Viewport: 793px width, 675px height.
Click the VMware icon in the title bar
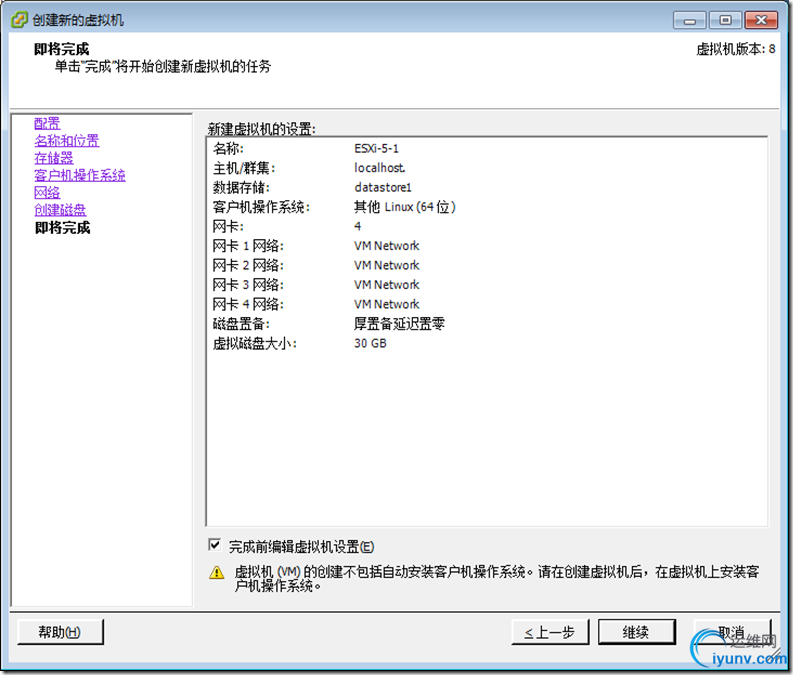(19, 20)
